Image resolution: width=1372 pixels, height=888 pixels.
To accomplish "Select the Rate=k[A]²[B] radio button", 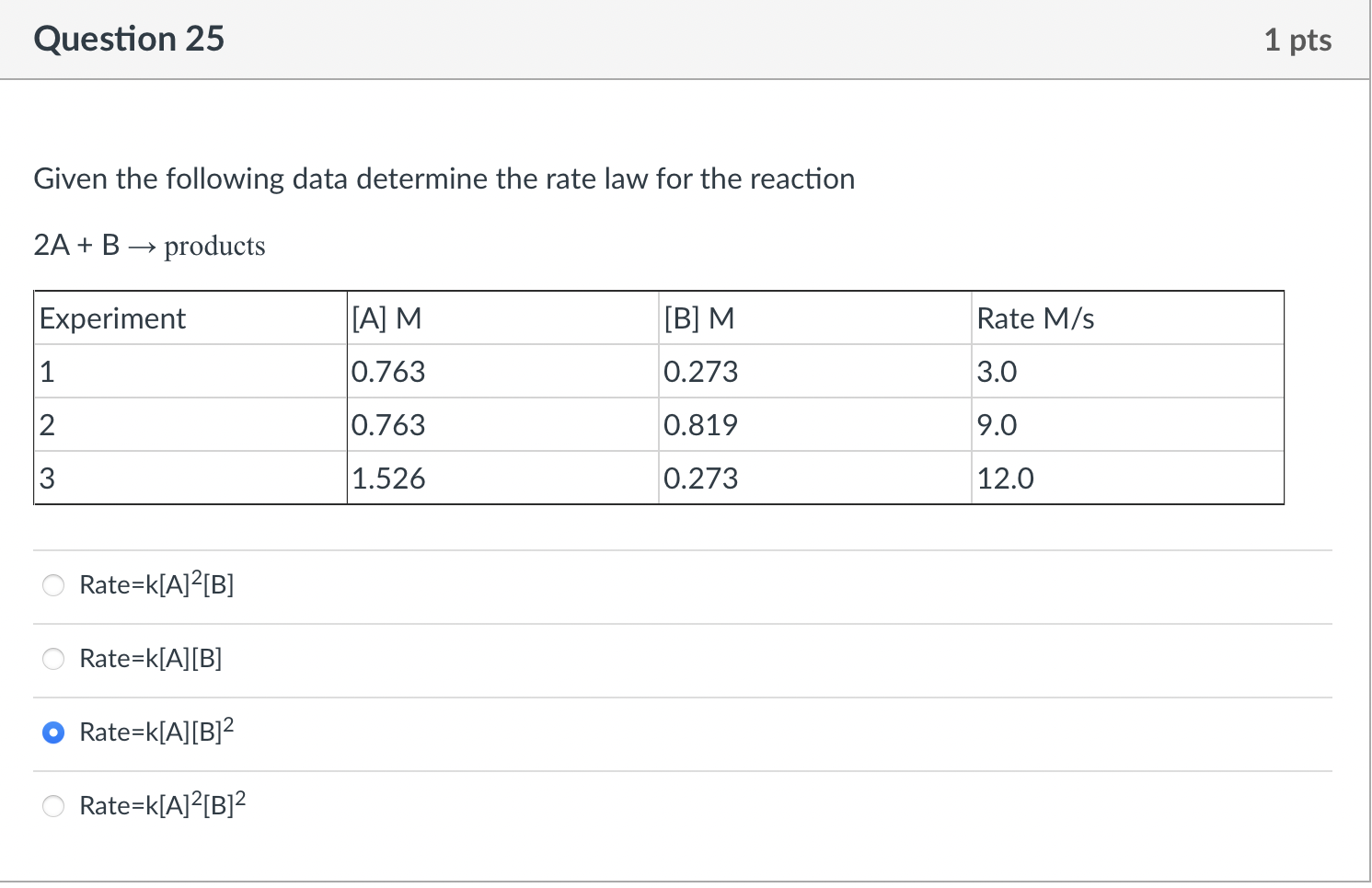I will click(53, 585).
